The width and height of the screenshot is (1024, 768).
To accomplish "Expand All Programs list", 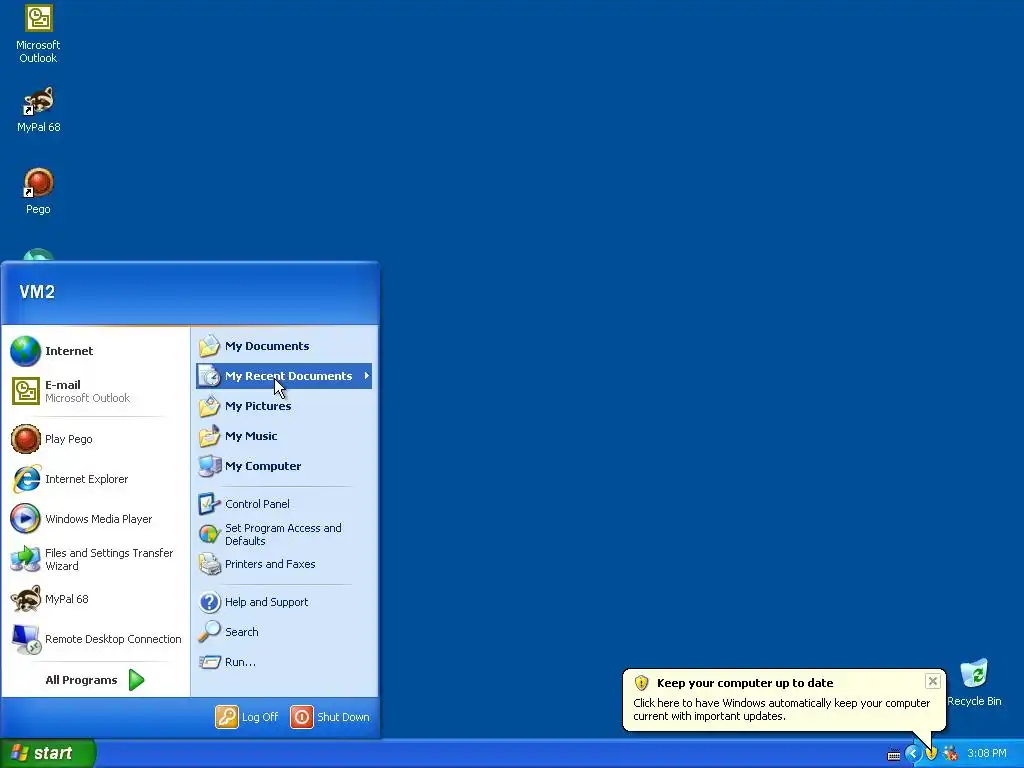I will [95, 680].
